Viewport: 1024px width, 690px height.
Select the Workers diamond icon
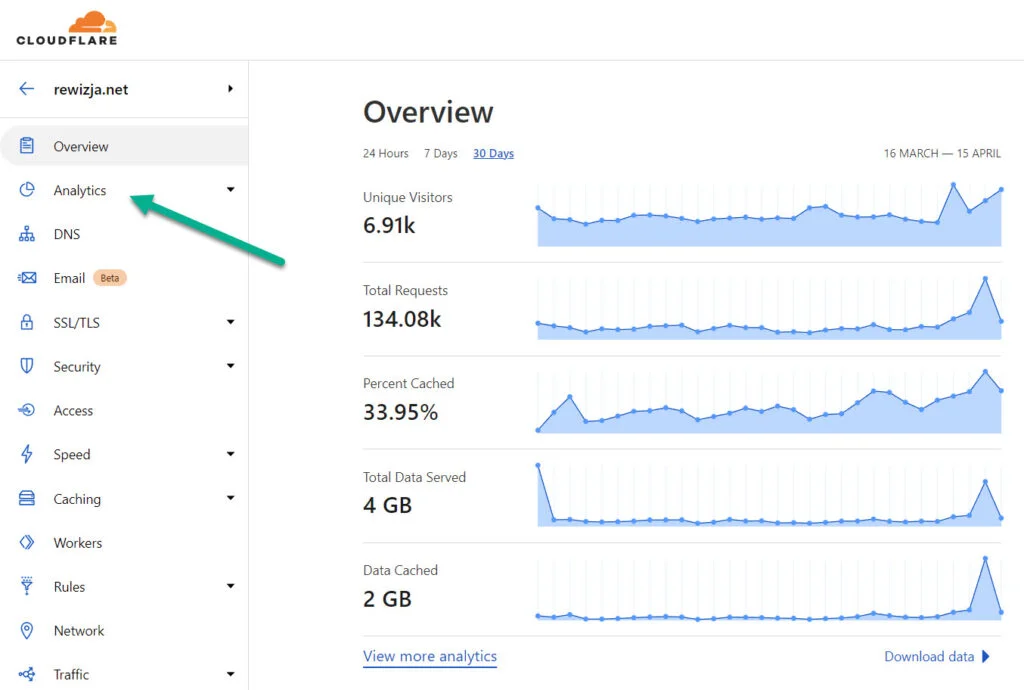click(27, 542)
